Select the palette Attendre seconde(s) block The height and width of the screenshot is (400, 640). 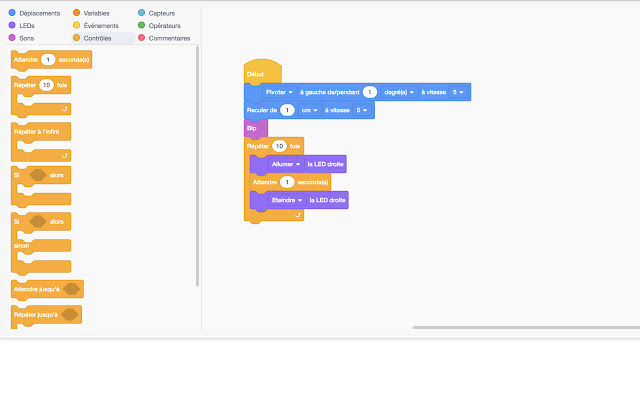[51, 60]
